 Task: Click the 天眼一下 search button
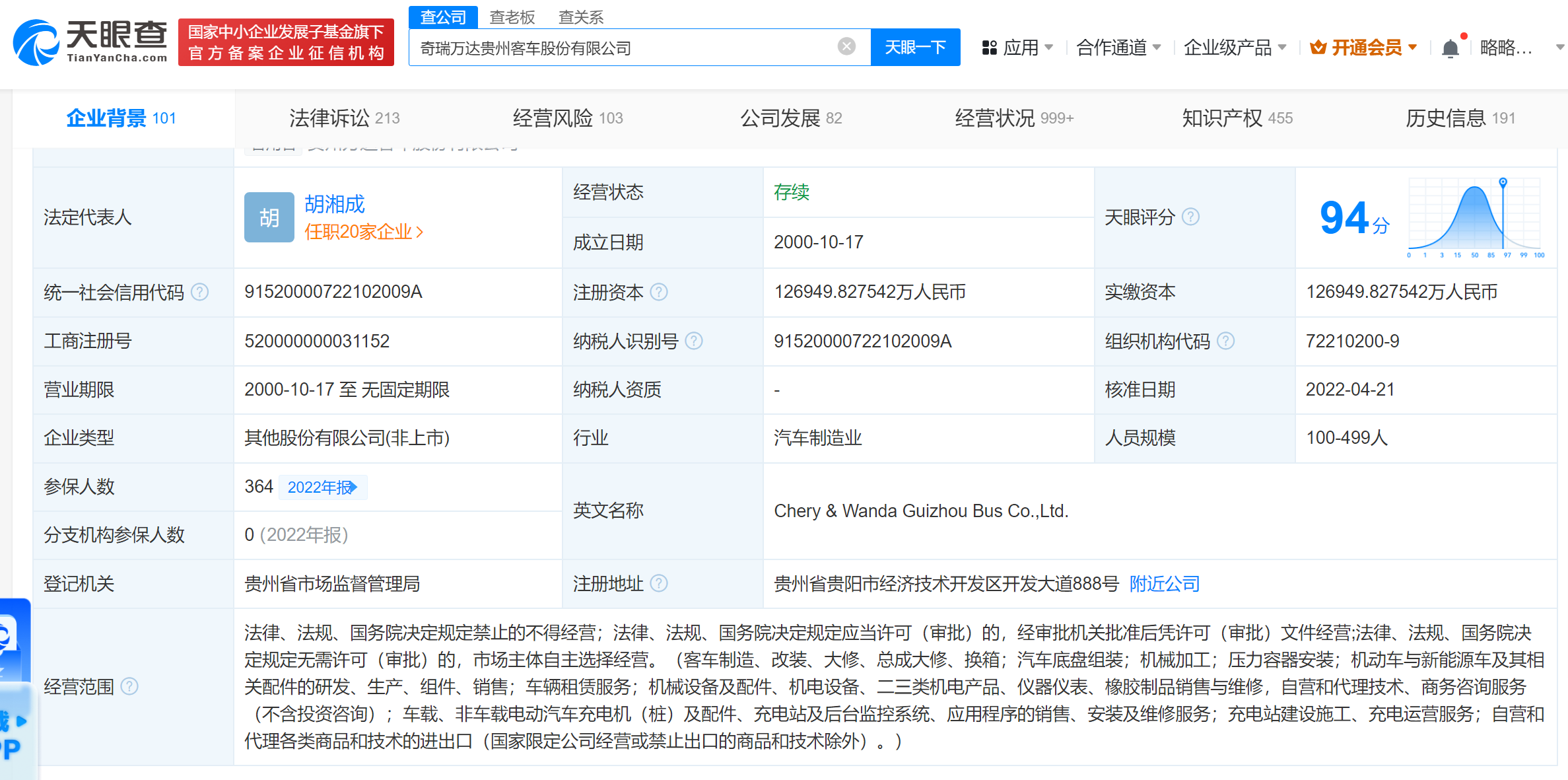coord(915,47)
